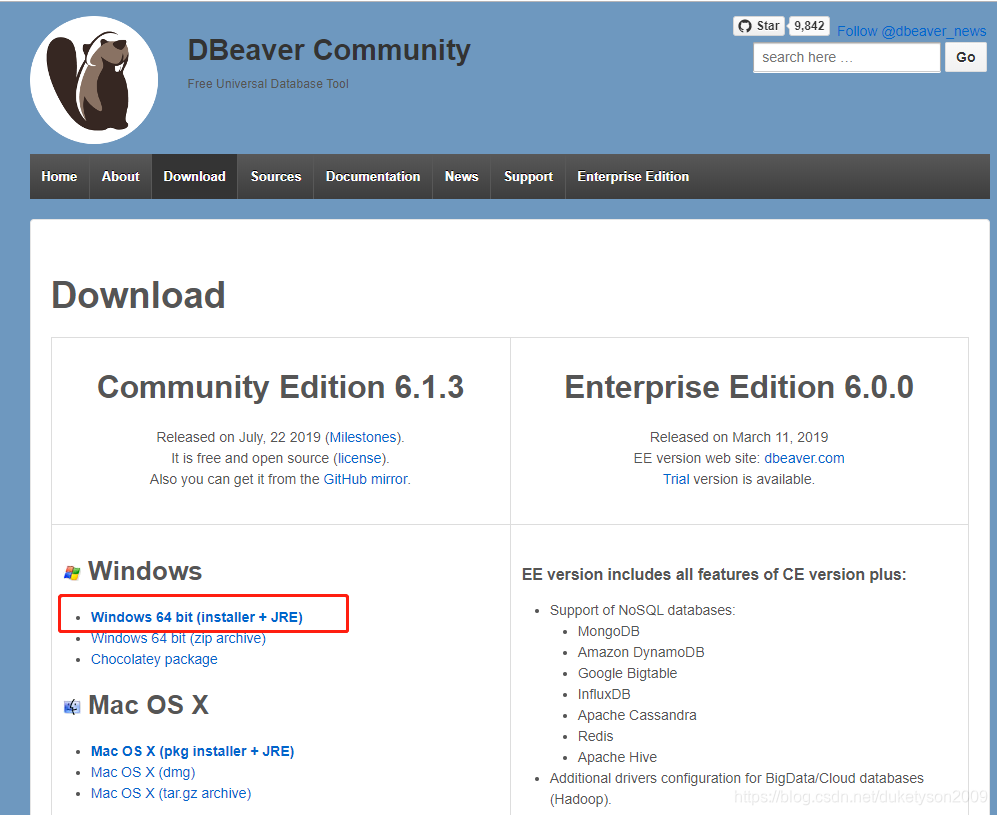Open the Home menu item
Screen dimensions: 997x815
[x=59, y=176]
